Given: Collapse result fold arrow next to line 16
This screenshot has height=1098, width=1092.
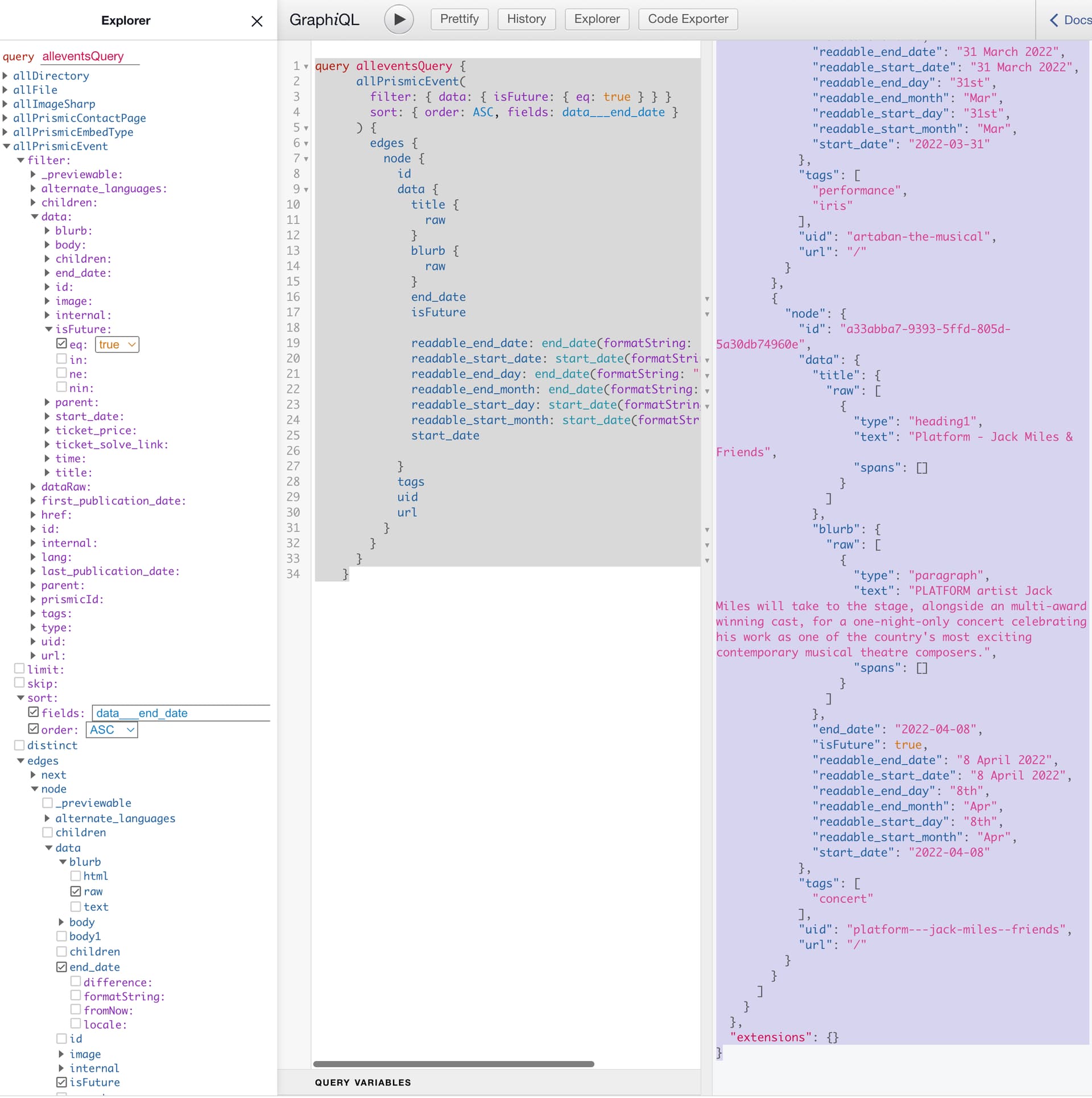Looking at the screenshot, I should pyautogui.click(x=707, y=299).
